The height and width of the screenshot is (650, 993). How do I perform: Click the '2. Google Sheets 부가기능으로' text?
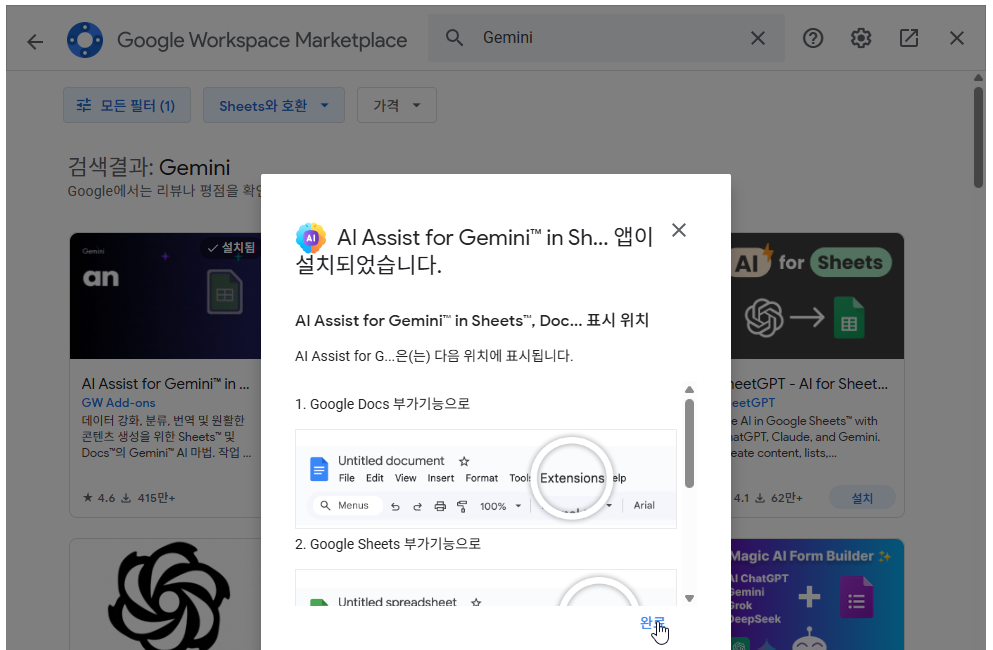[388, 544]
